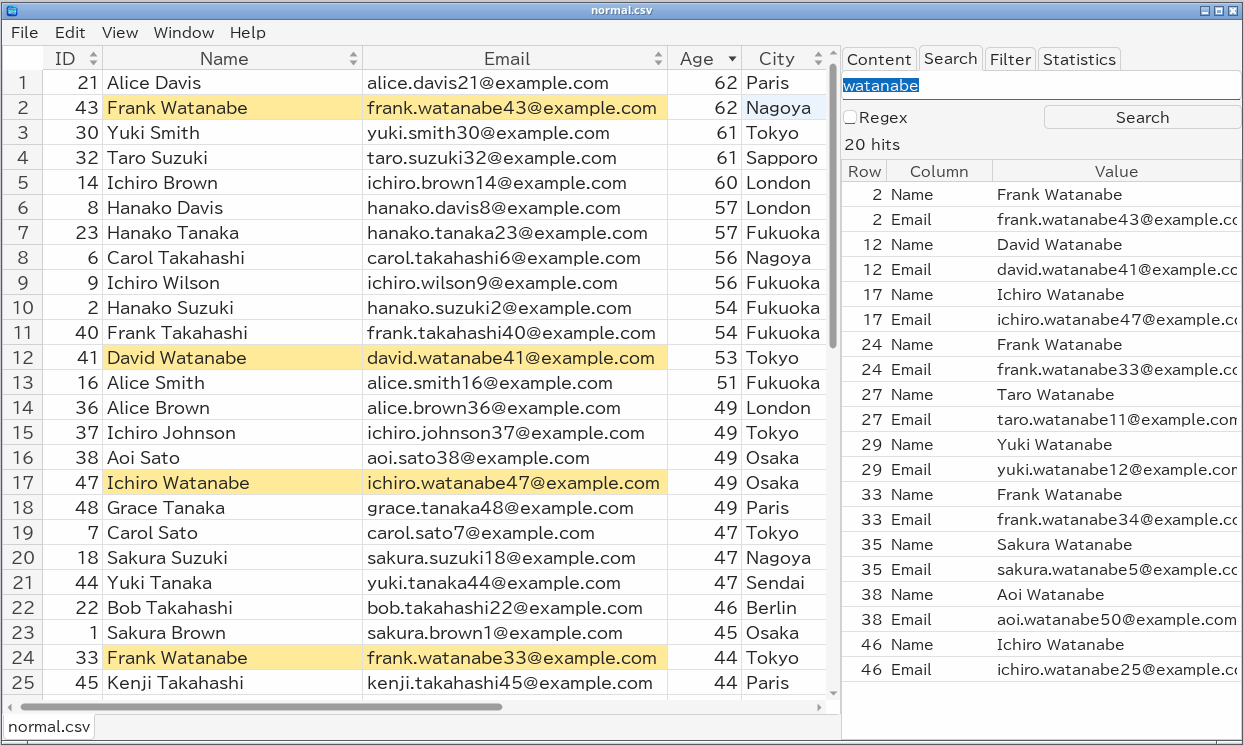Screen dimensions: 1244x746
Task: Click the descending sort arrow in the Age header
Action: (x=733, y=59)
